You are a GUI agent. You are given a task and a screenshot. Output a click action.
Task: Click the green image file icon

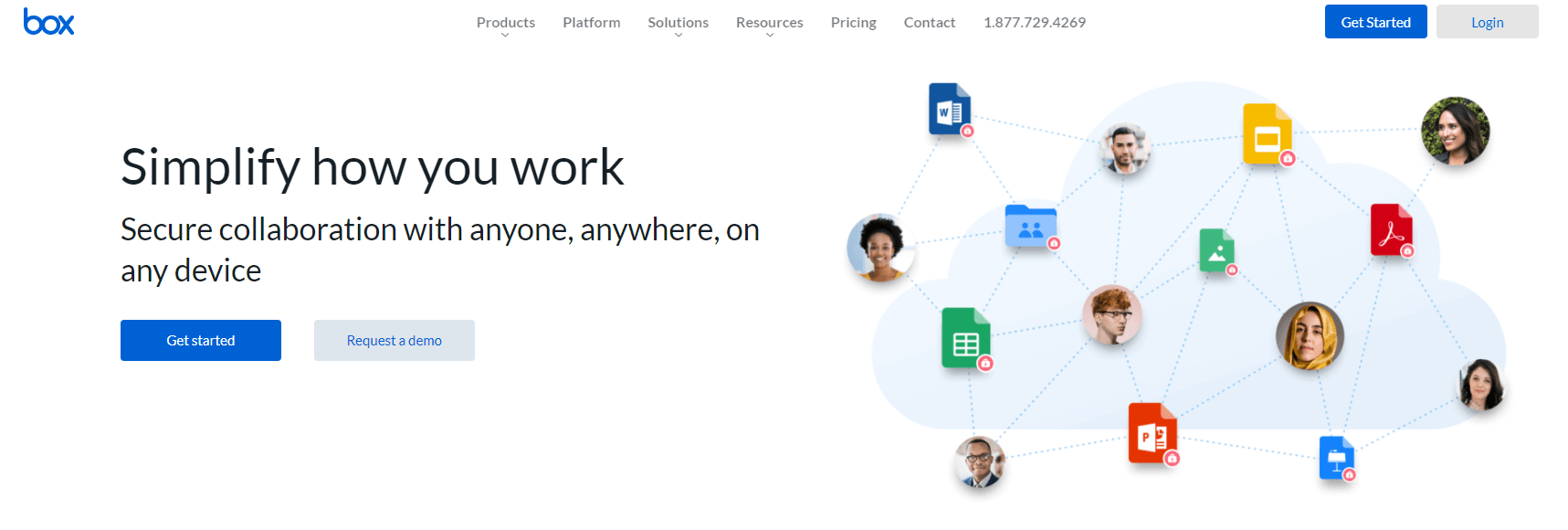tap(1216, 250)
